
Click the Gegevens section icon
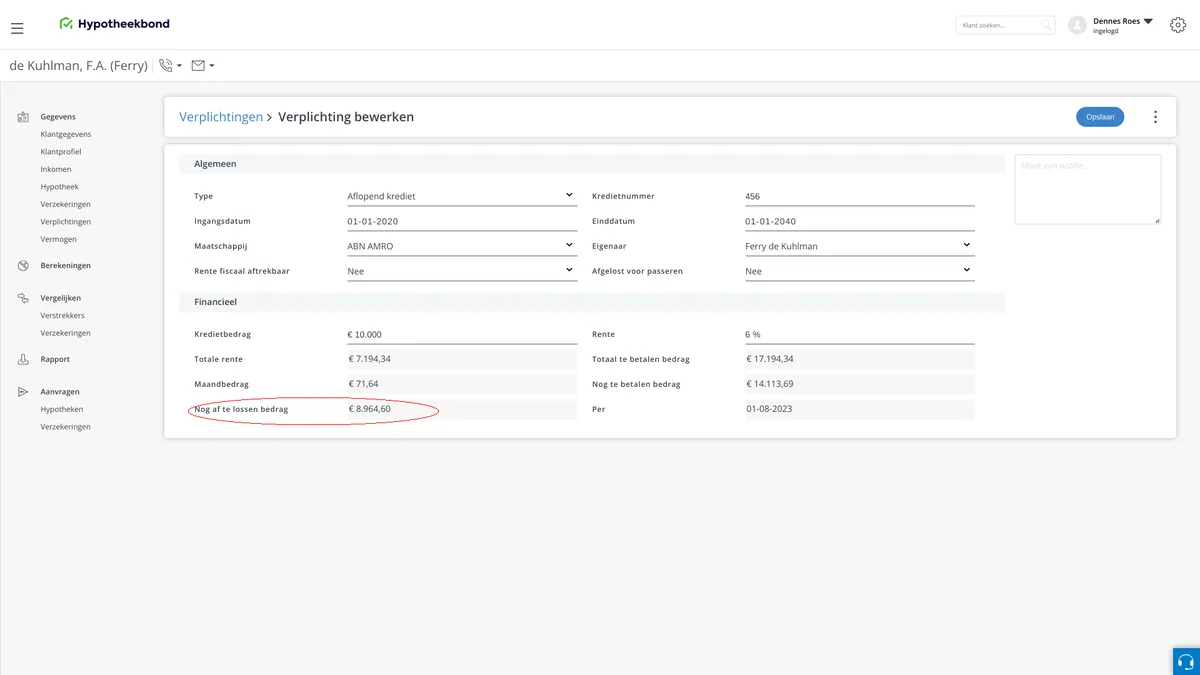(x=23, y=117)
